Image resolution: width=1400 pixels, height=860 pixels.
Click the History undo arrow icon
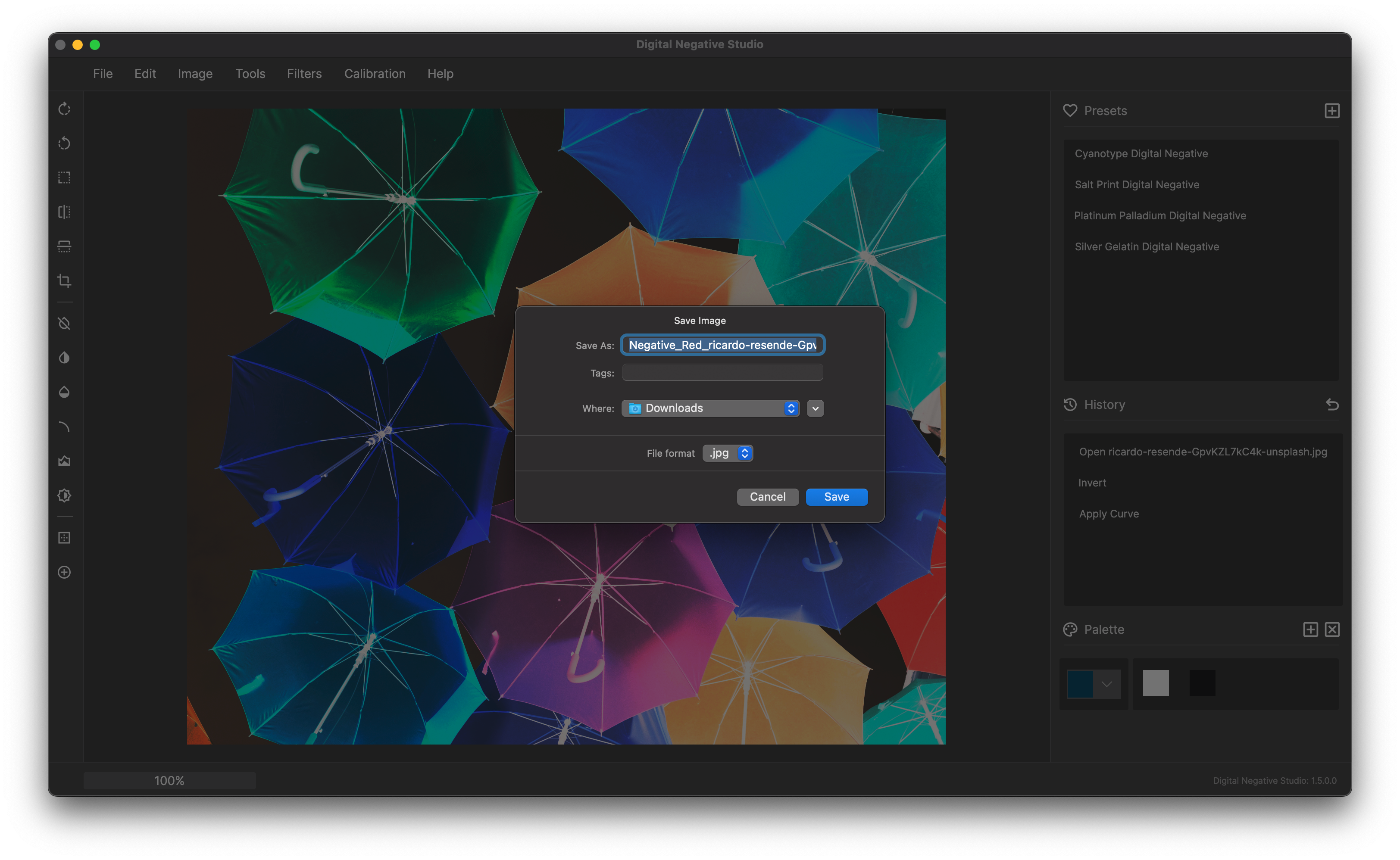[1332, 405]
